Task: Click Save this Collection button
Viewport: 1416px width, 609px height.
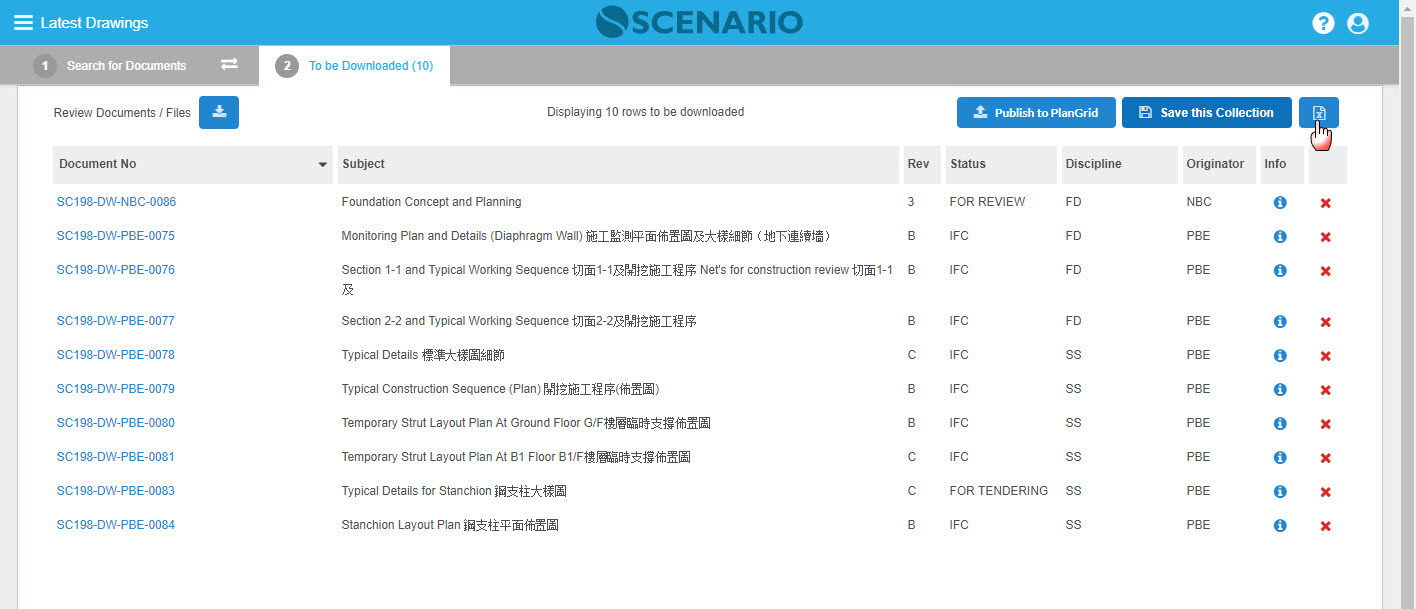Action: [1206, 113]
